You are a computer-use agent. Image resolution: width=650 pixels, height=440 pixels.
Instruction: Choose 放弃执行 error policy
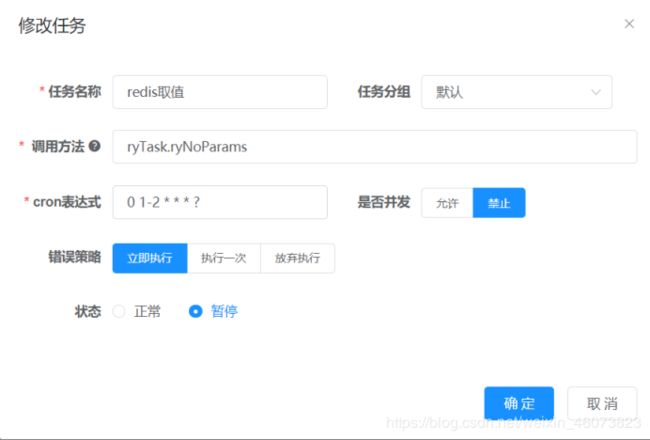pos(297,258)
